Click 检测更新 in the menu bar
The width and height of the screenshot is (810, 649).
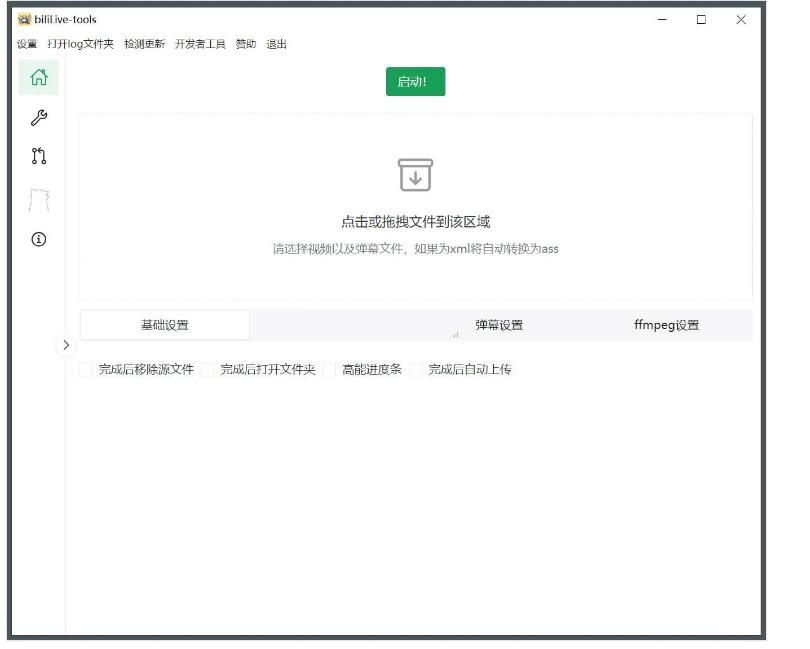pos(144,44)
